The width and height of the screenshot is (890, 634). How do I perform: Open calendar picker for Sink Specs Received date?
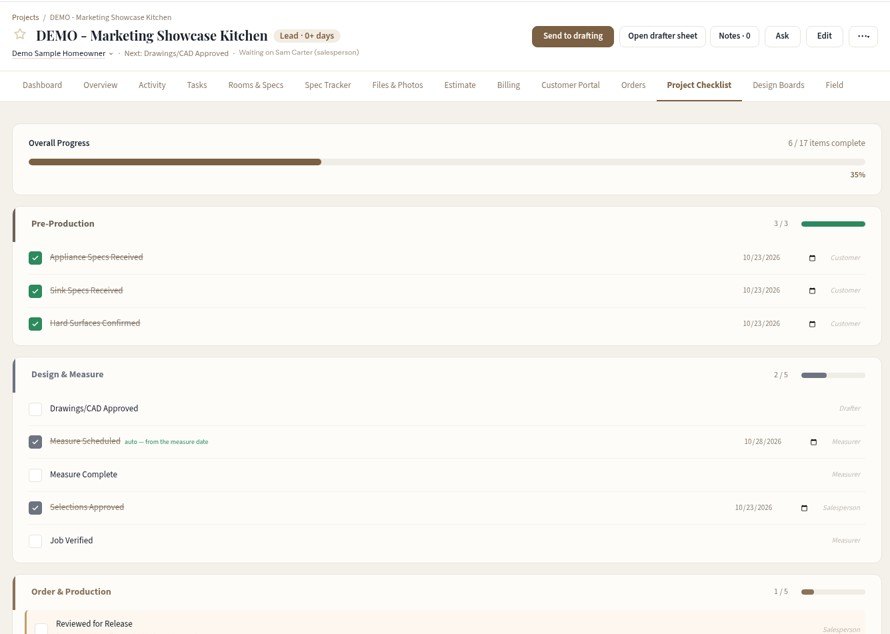(812, 291)
